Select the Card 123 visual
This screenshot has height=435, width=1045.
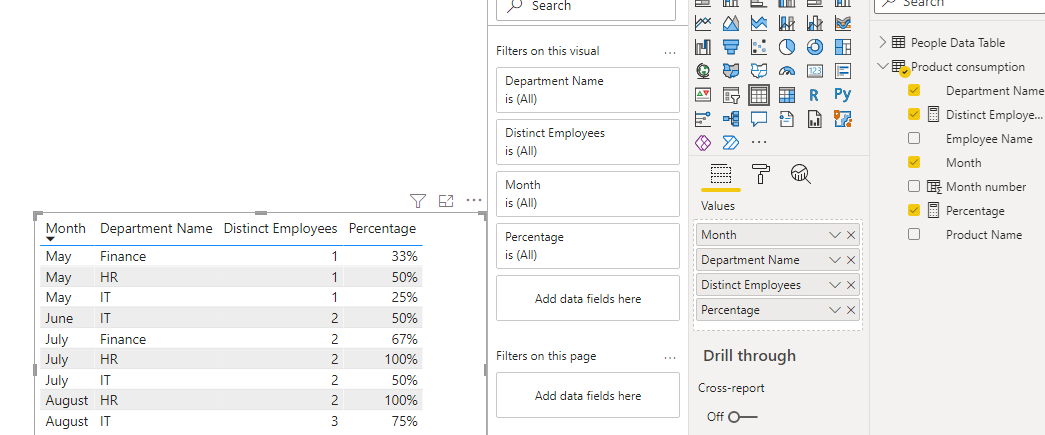point(815,71)
